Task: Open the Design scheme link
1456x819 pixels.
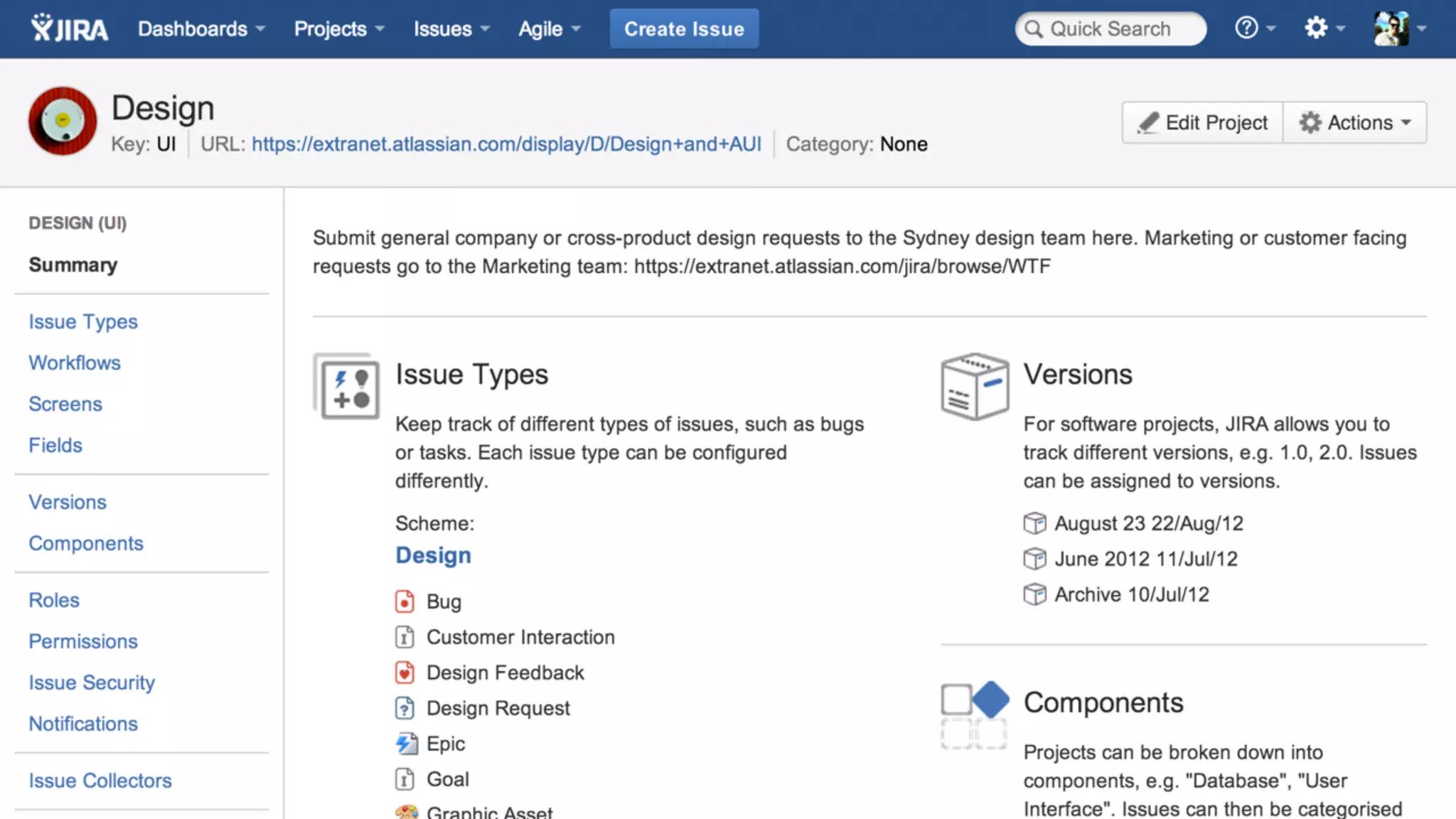Action: pyautogui.click(x=433, y=555)
